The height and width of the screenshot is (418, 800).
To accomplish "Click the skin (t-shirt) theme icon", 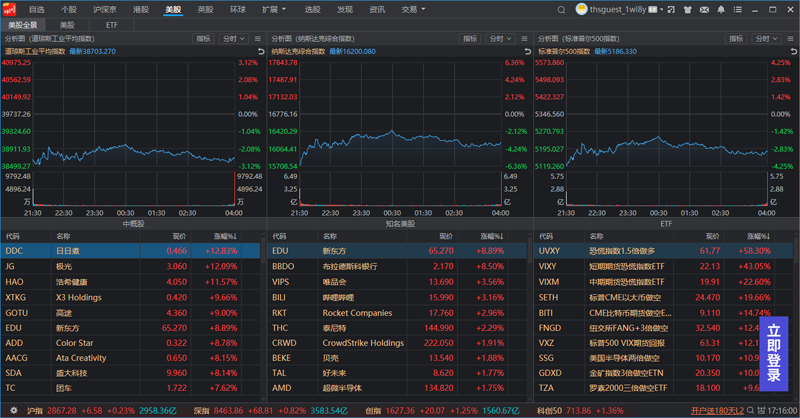I will pyautogui.click(x=687, y=10).
